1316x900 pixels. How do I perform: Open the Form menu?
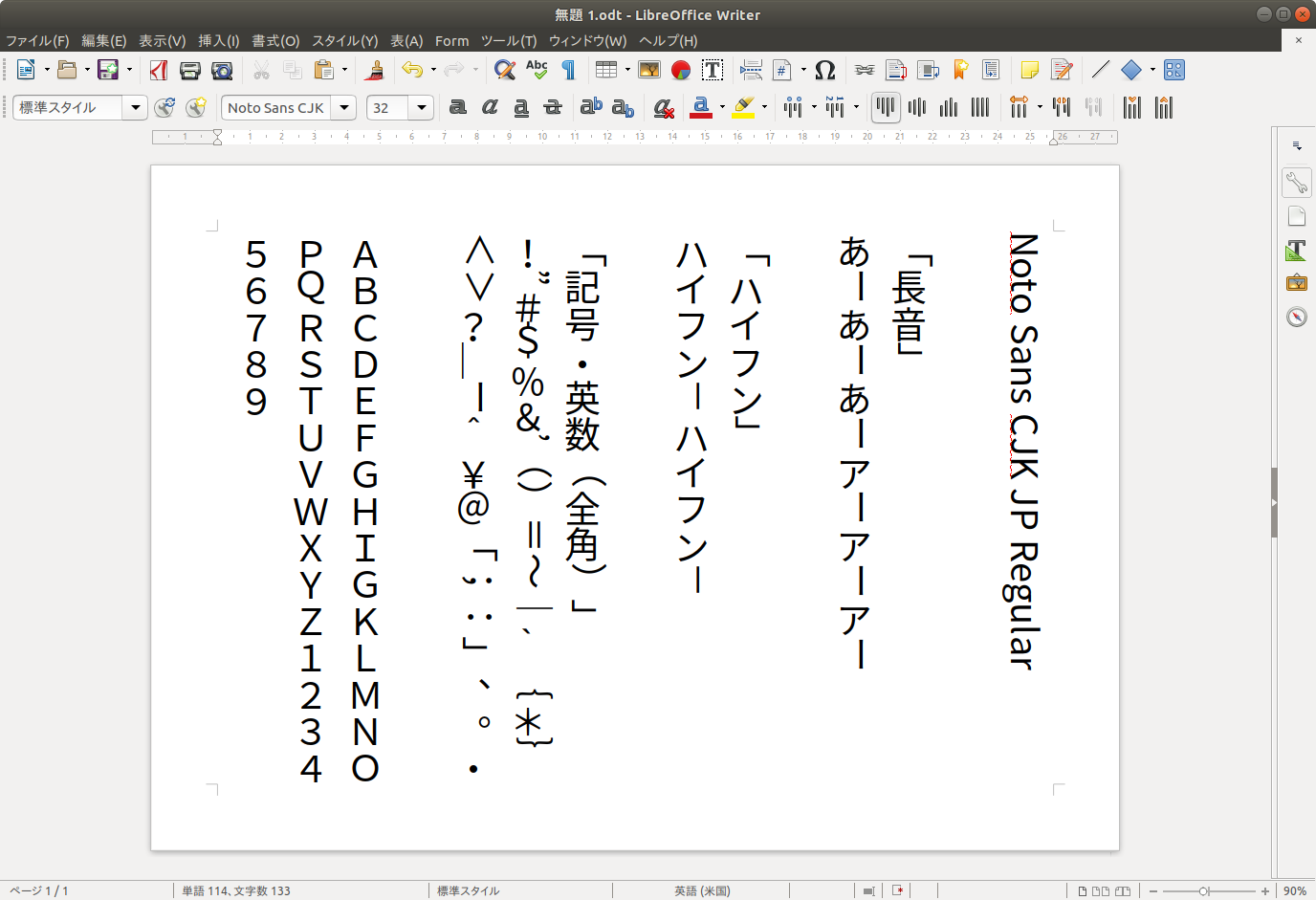[x=452, y=41]
